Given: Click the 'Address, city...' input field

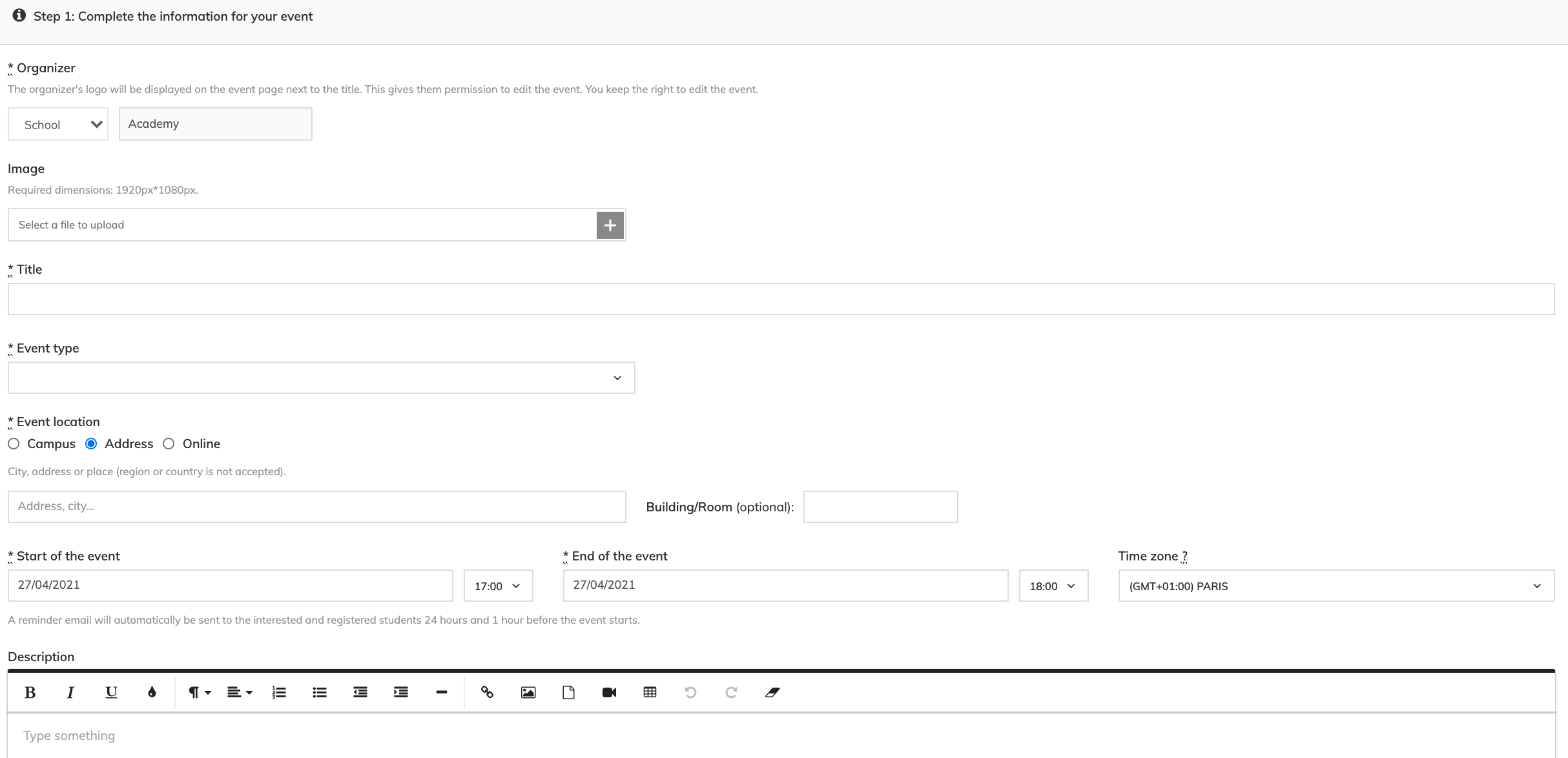Looking at the screenshot, I should 316,507.
